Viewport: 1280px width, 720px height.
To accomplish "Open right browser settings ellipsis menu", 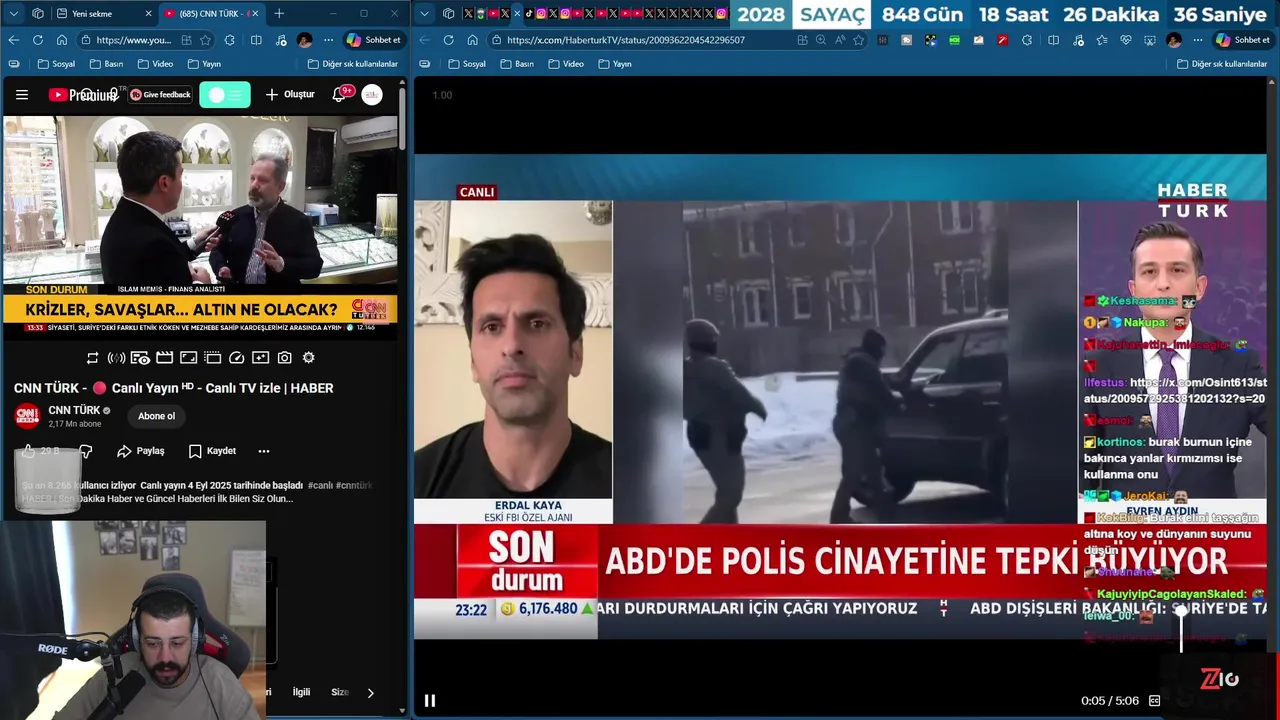I will click(1198, 40).
